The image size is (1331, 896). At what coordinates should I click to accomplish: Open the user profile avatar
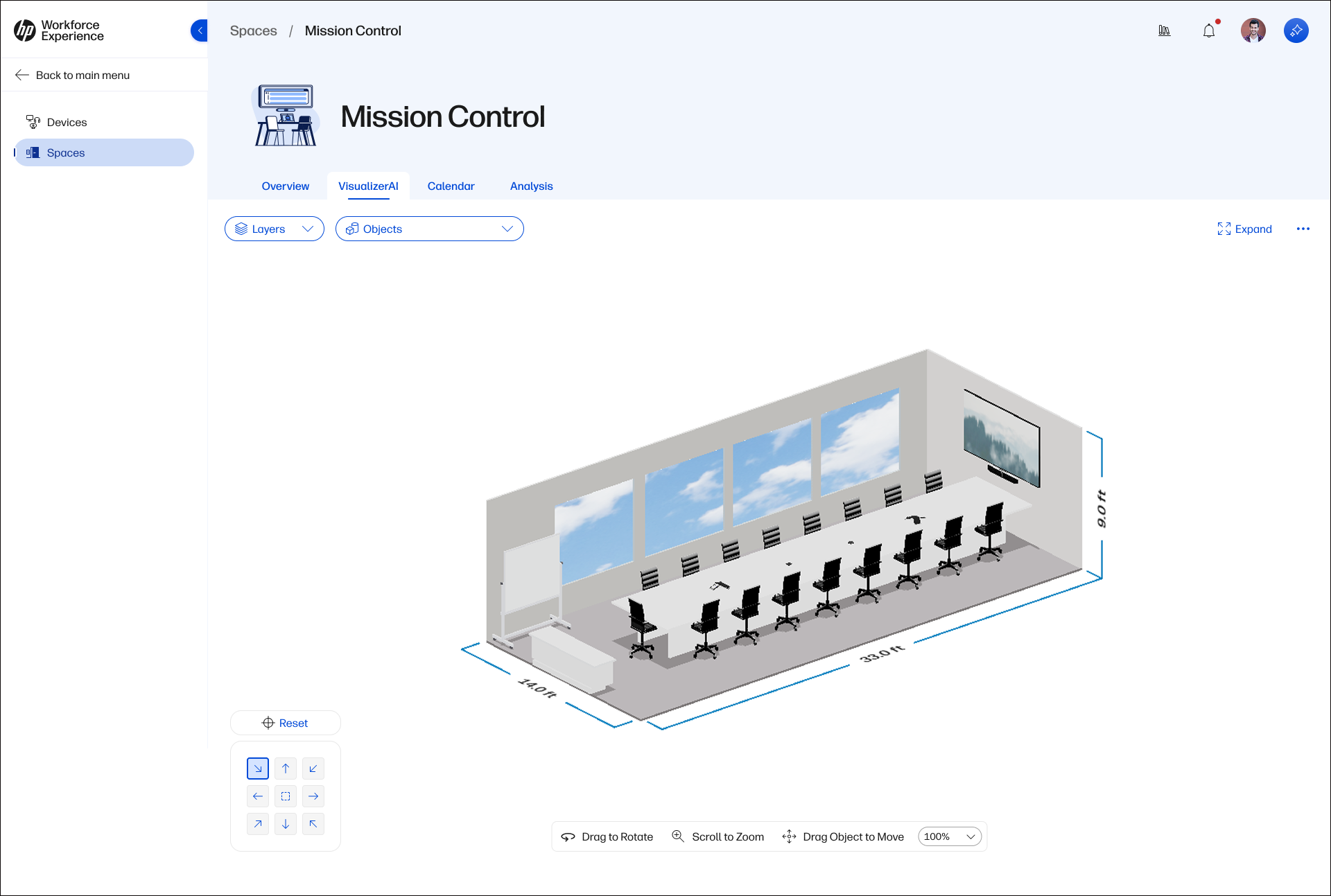point(1253,30)
